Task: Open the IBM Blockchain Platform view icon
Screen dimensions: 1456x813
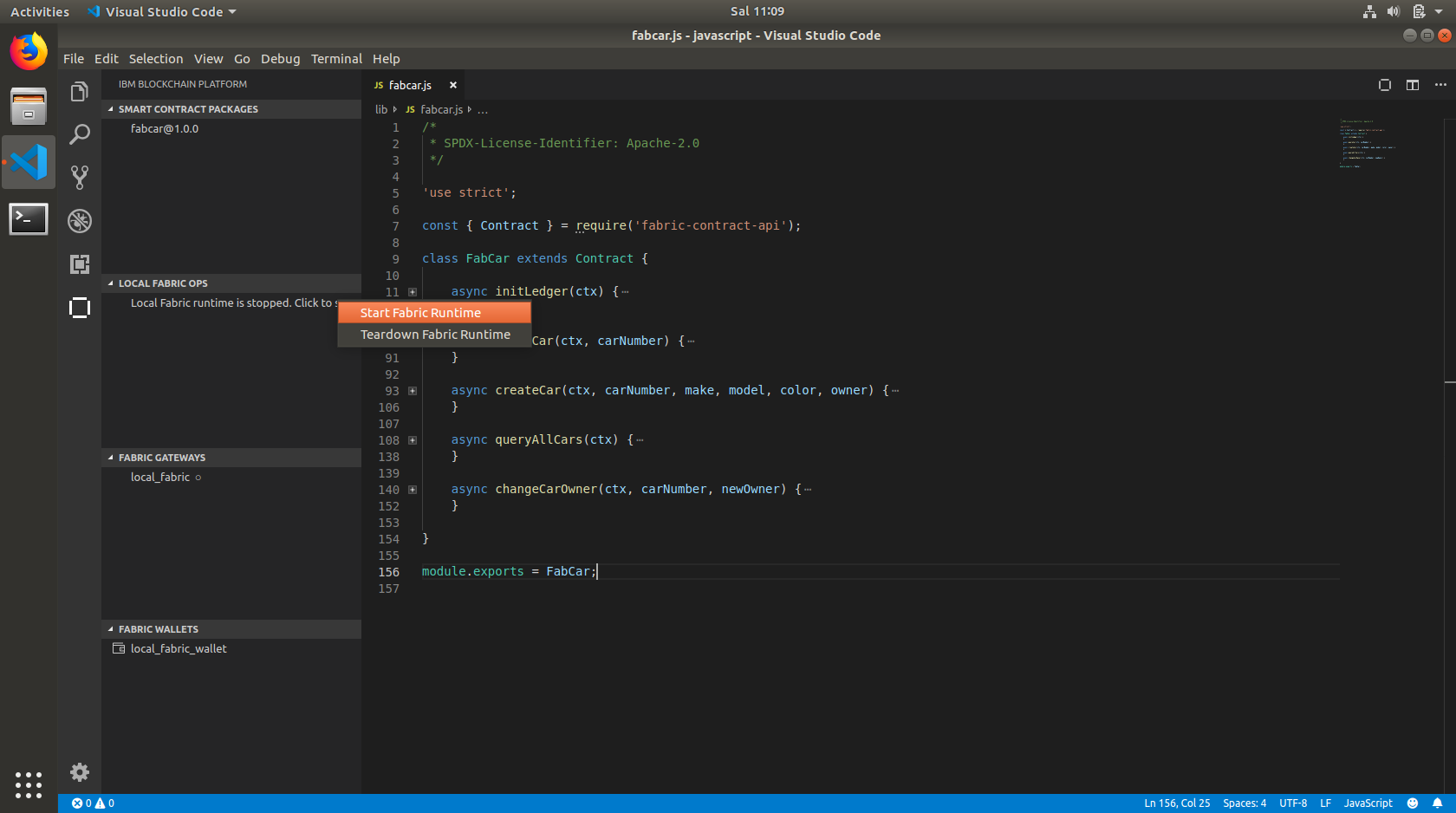Action: pyautogui.click(x=79, y=308)
